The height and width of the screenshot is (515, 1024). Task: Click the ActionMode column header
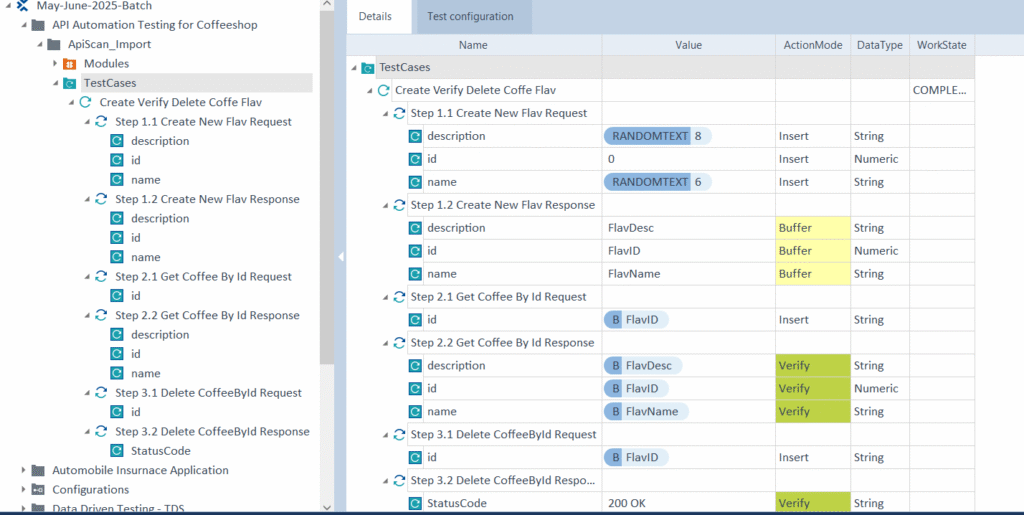click(812, 45)
